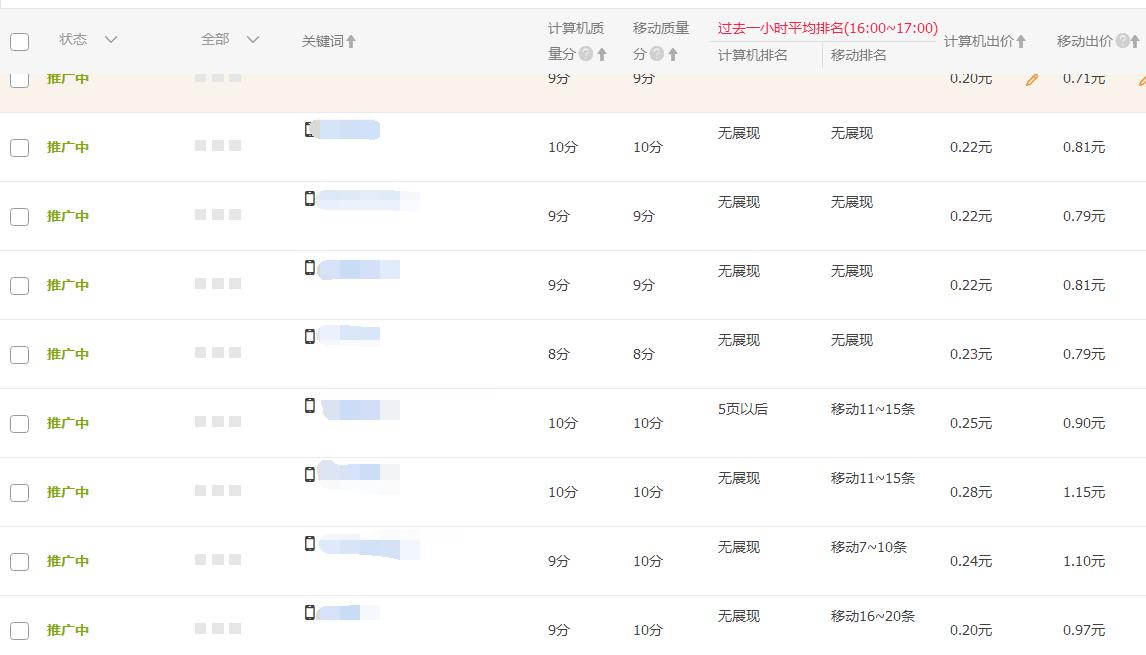Click the 计算机质量分 sort arrow
This screenshot has width=1146, height=655.
(602, 55)
